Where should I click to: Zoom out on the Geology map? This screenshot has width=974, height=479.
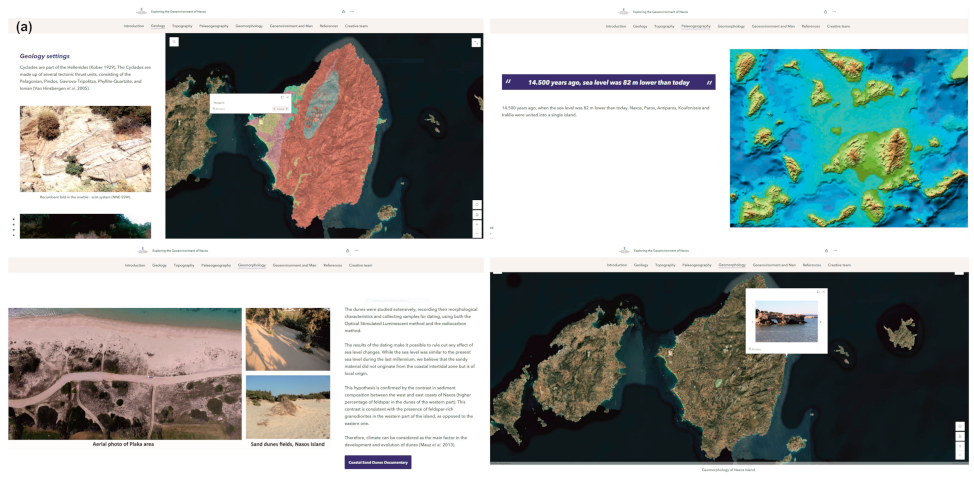coord(476,233)
